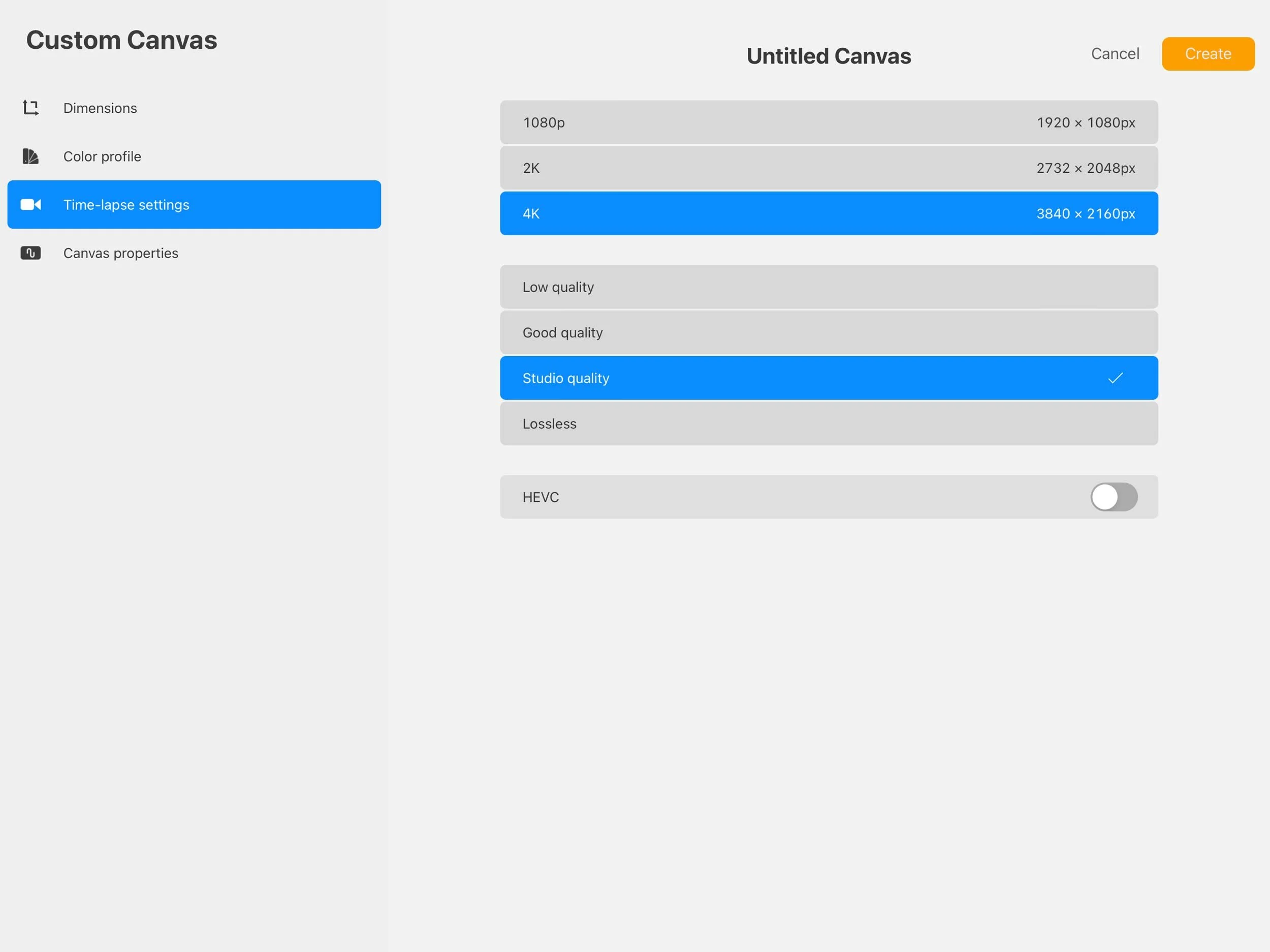Choose Good quality export
1270x952 pixels.
(829, 332)
